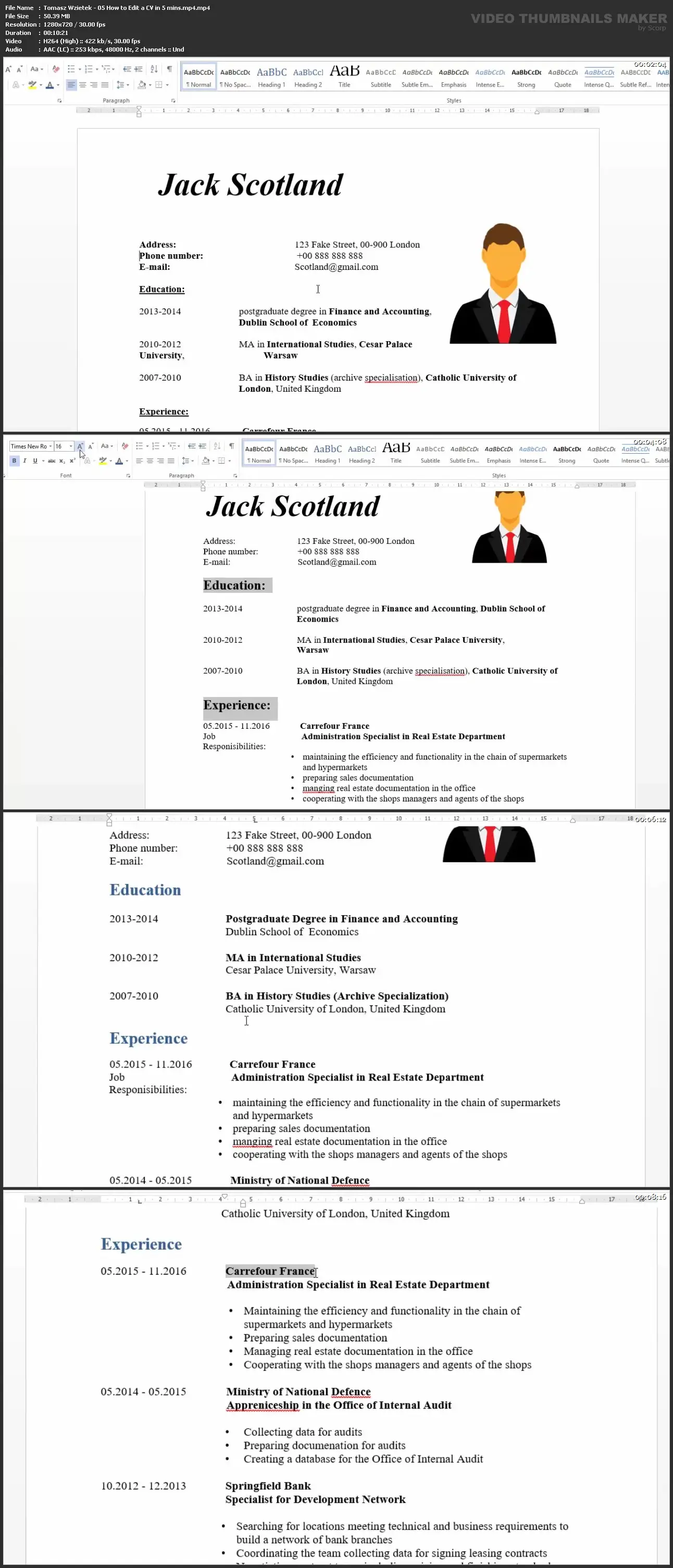Click font color button in first frame

click(x=50, y=84)
